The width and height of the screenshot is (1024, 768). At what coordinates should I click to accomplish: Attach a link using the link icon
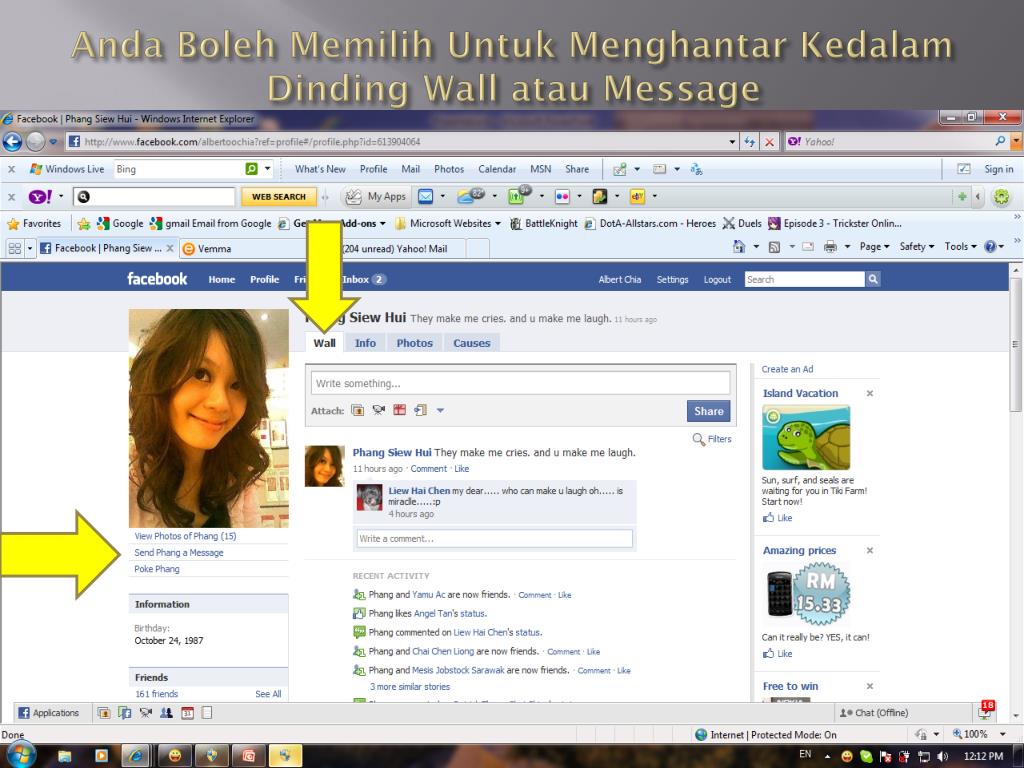(x=421, y=410)
